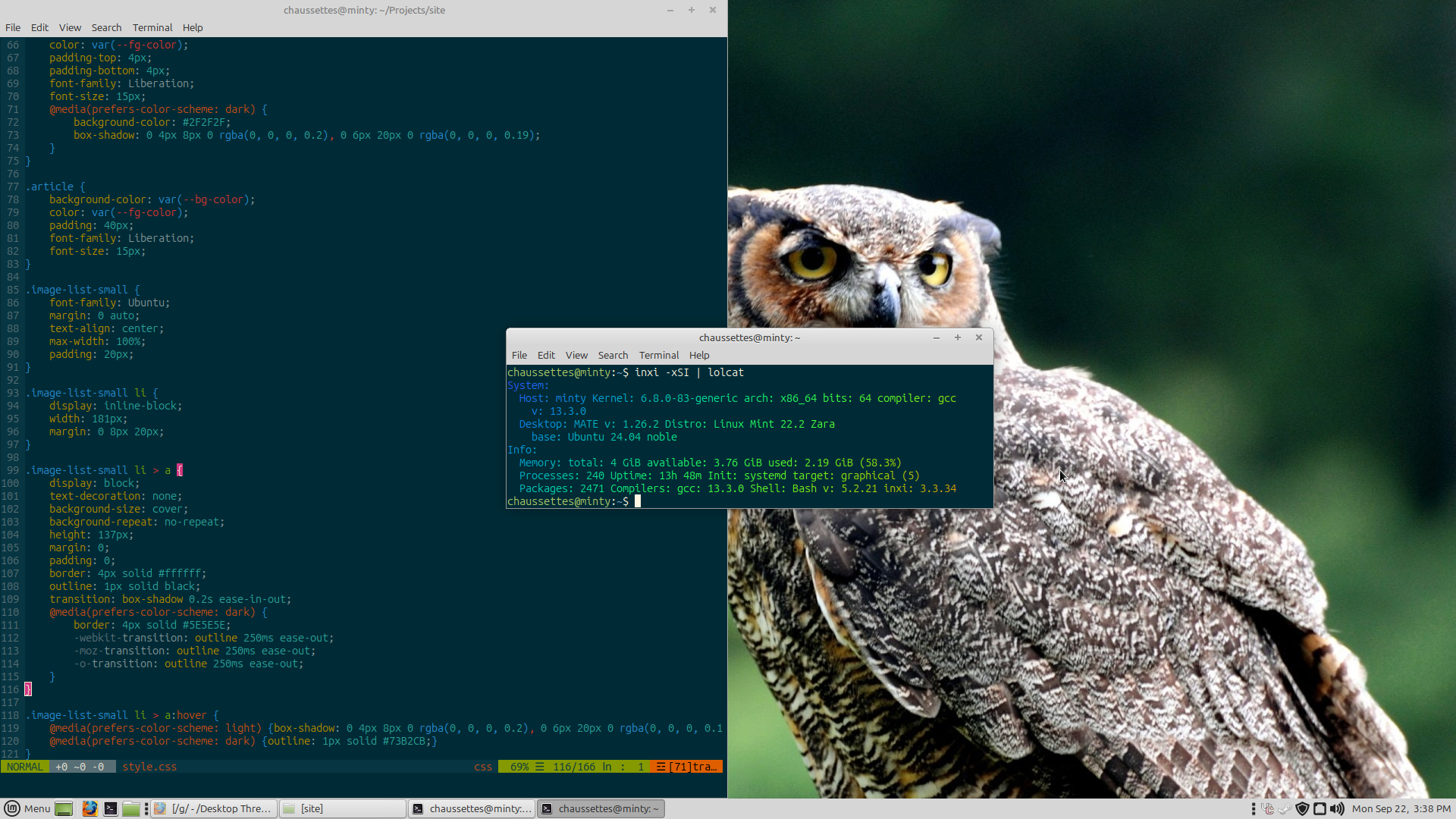Click the small terminal title bar 'chaussettes@minty: ~'
Image resolution: width=1456 pixels, height=819 pixels.
tap(749, 337)
